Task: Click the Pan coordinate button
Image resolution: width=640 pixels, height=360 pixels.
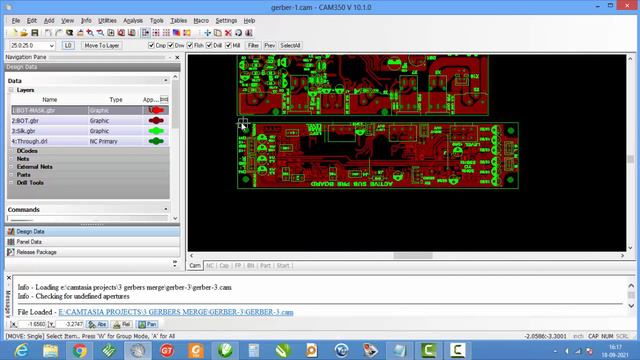Action: click(147, 324)
